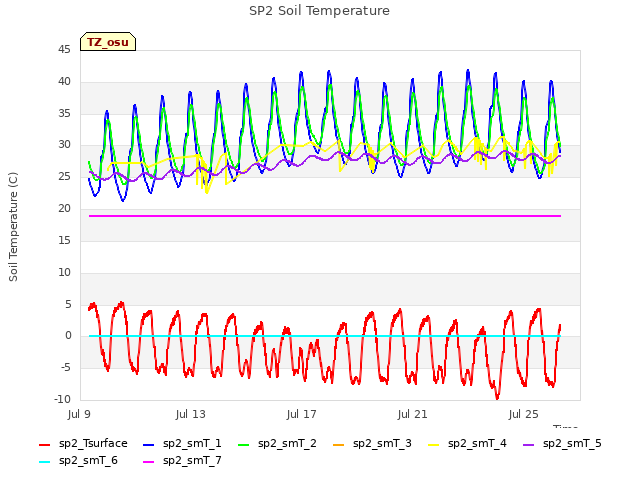The width and height of the screenshot is (640, 480).
Task: Click the TZ_osu annotation label
Action: [x=108, y=42]
